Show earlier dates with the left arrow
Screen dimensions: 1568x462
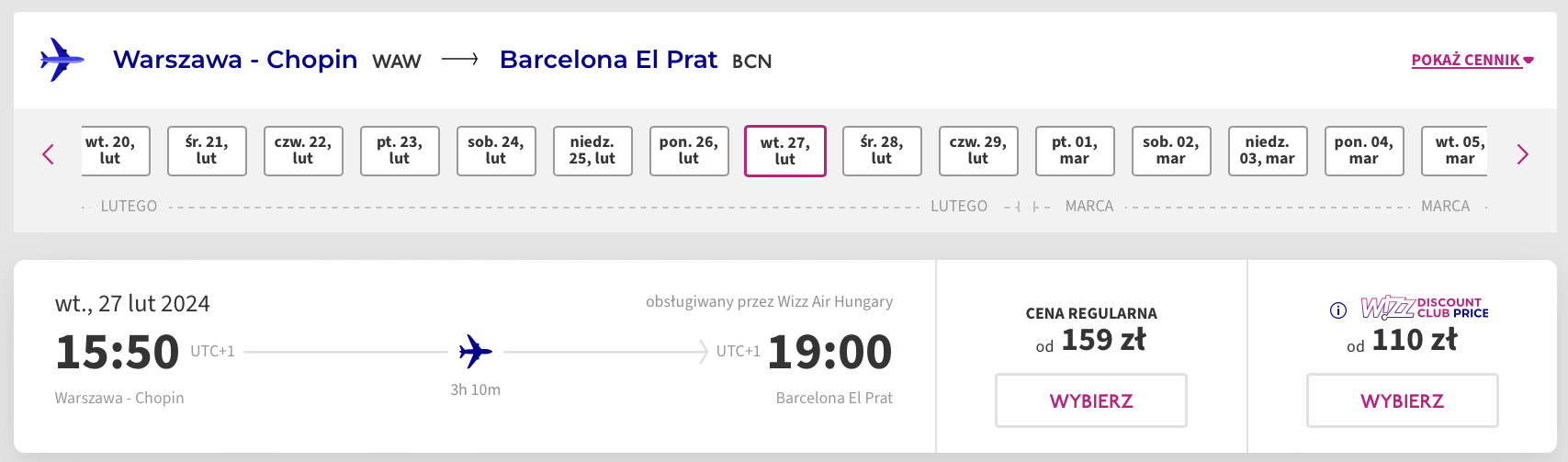(x=49, y=154)
